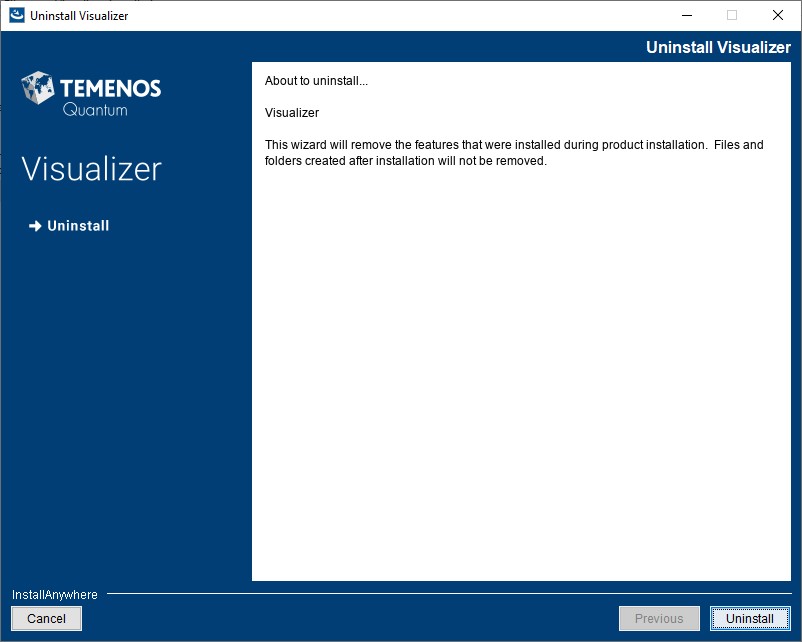The image size is (802, 642).
Task: Click the 'This wizard will remove' description text
Action: 514,152
